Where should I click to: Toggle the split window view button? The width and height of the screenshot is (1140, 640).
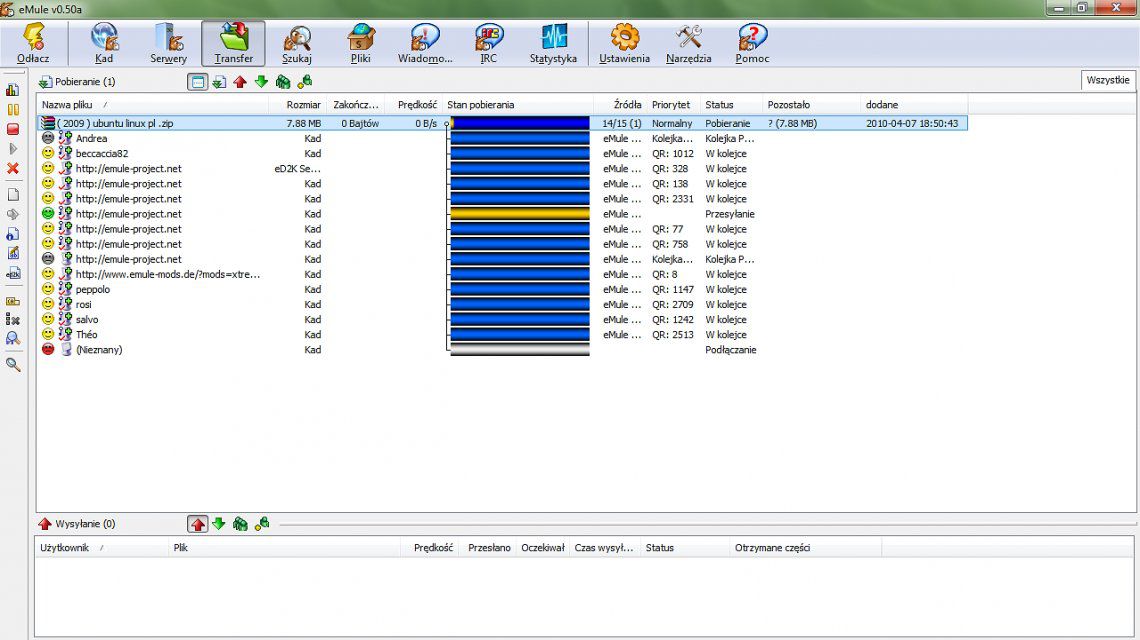198,82
